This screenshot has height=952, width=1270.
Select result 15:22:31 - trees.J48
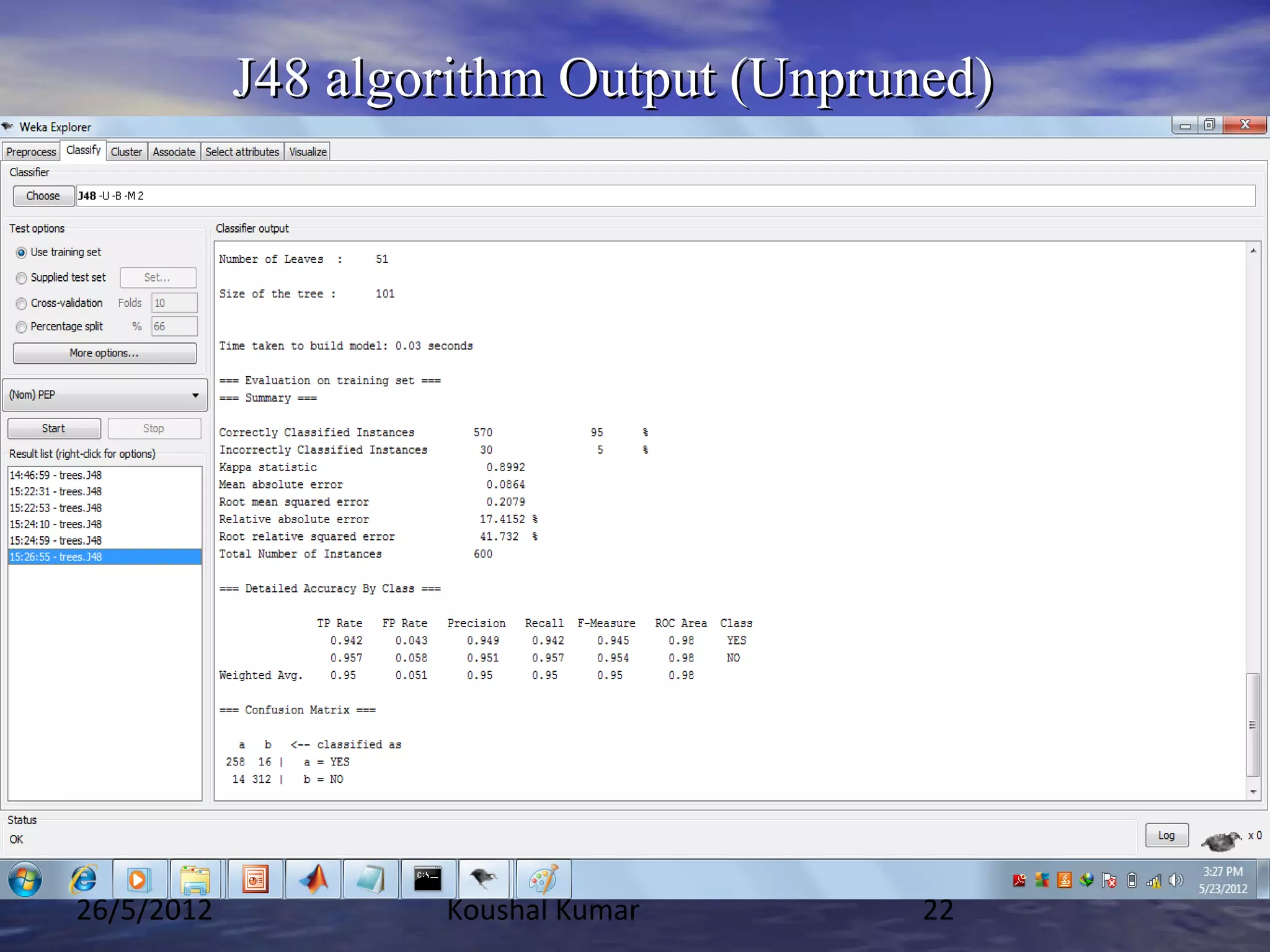coord(105,491)
